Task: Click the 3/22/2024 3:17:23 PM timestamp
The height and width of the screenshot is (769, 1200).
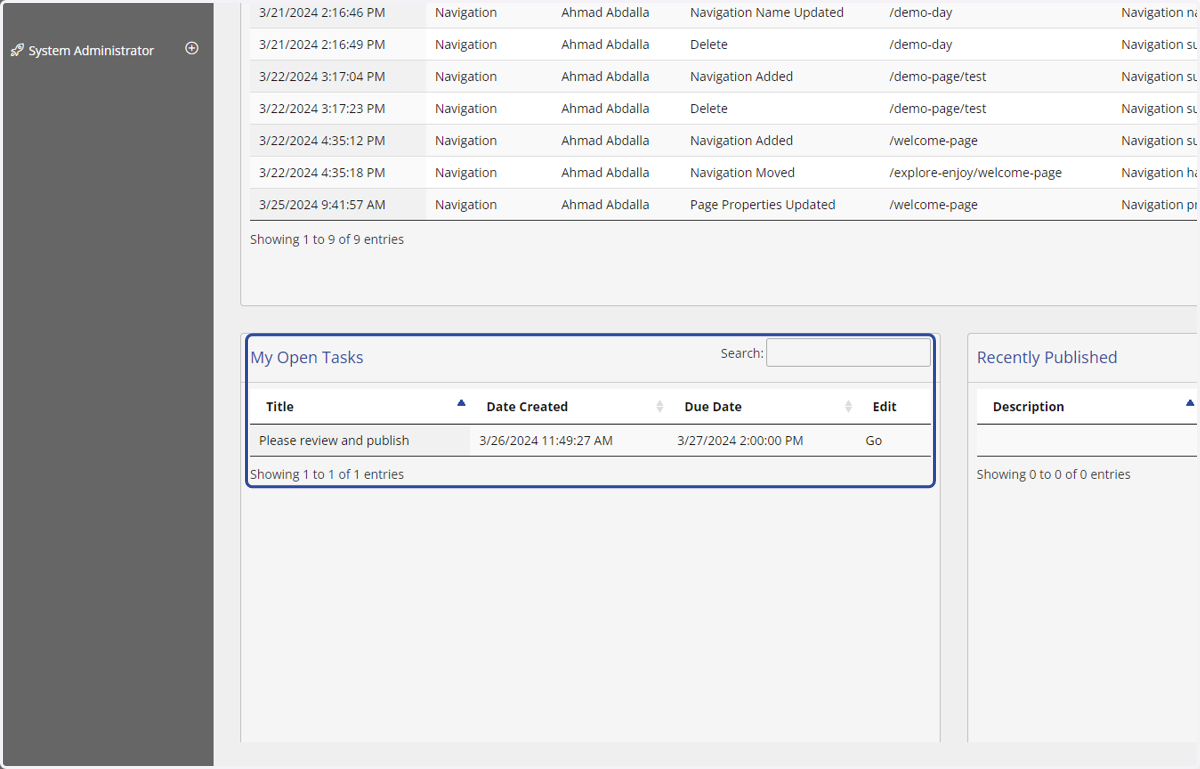Action: click(322, 108)
